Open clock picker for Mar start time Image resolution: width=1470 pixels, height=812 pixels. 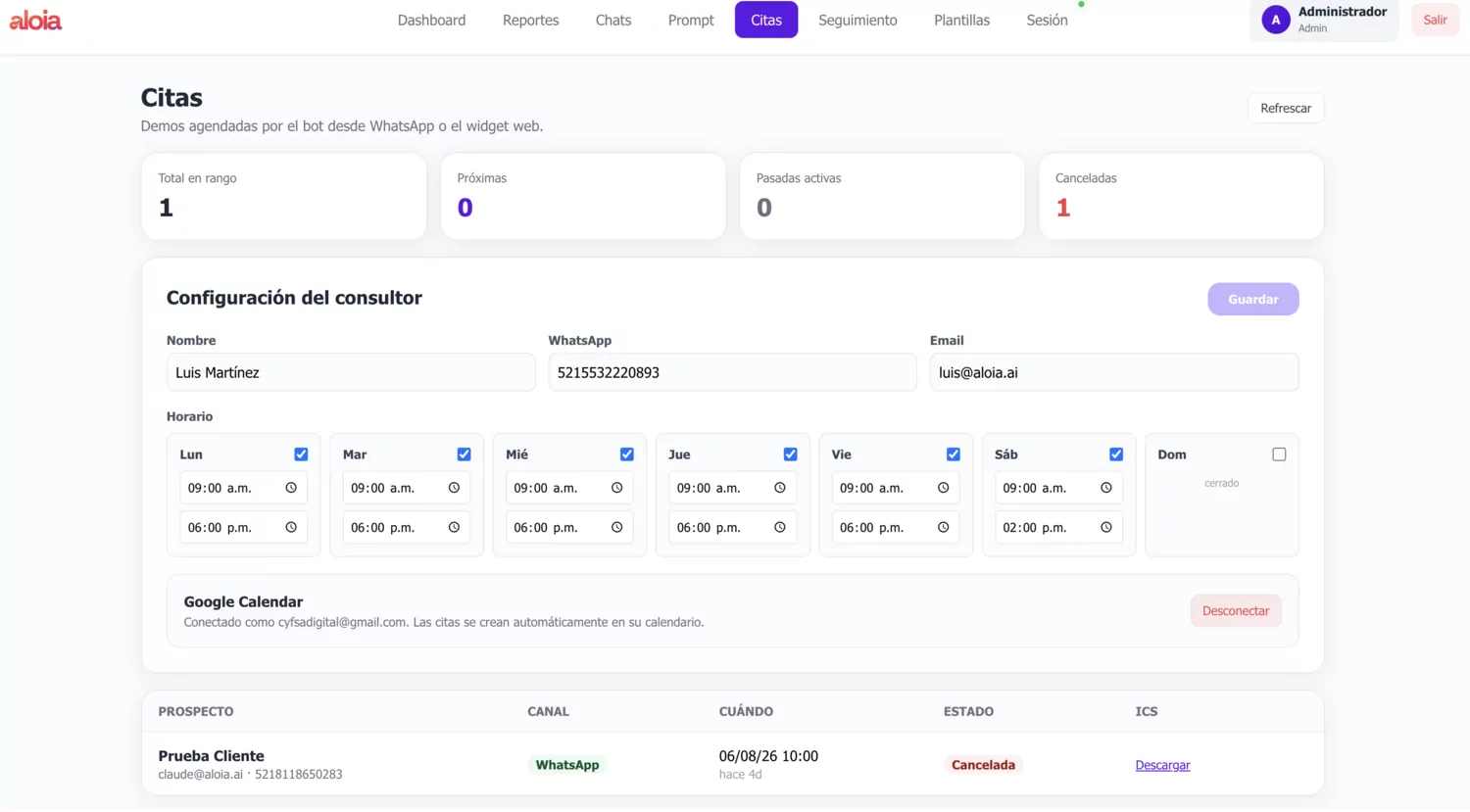(454, 488)
